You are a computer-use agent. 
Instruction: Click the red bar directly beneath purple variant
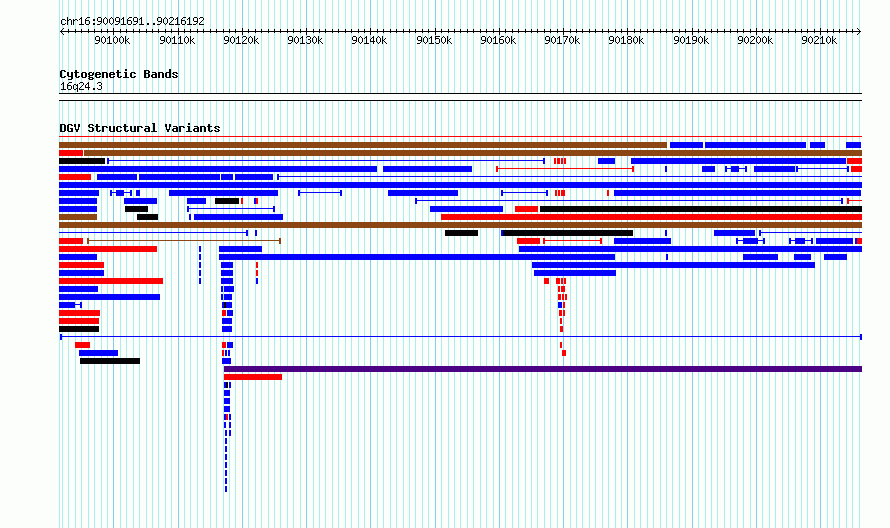pos(253,377)
